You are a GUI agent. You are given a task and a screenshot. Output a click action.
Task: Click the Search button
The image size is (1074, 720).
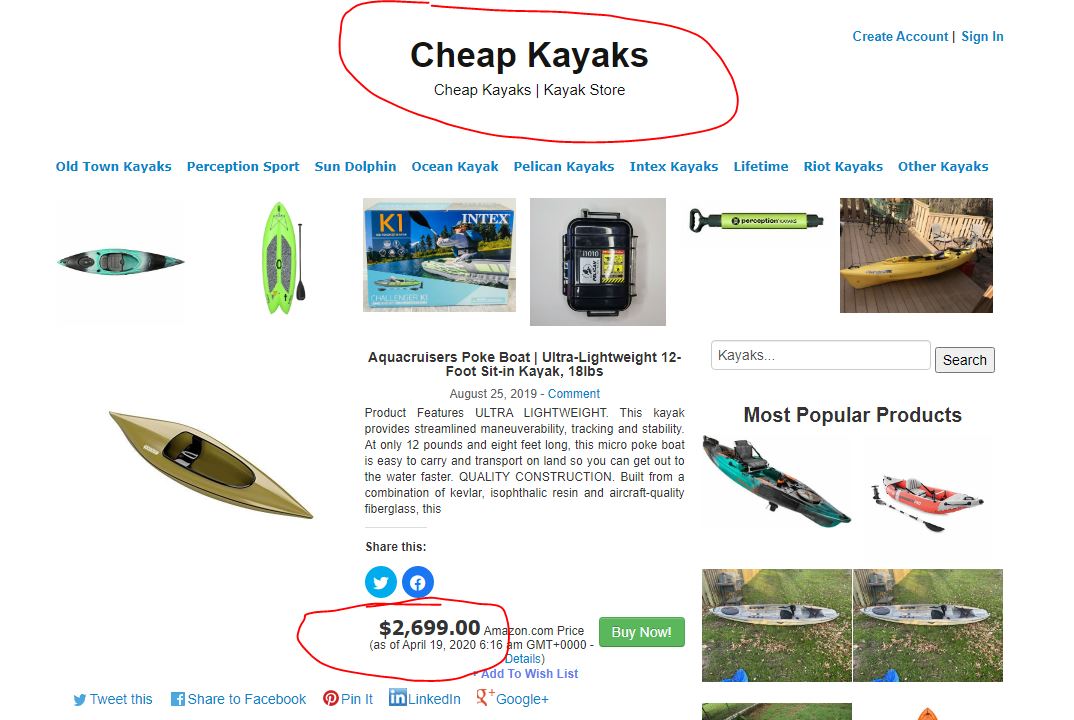pyautogui.click(x=964, y=360)
